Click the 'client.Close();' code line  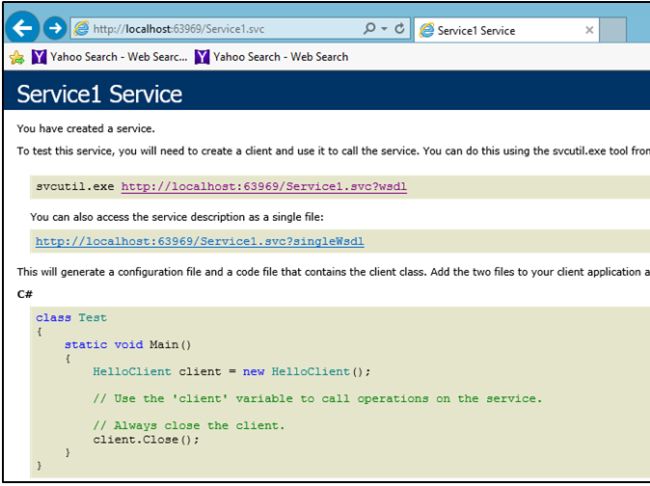point(146,440)
